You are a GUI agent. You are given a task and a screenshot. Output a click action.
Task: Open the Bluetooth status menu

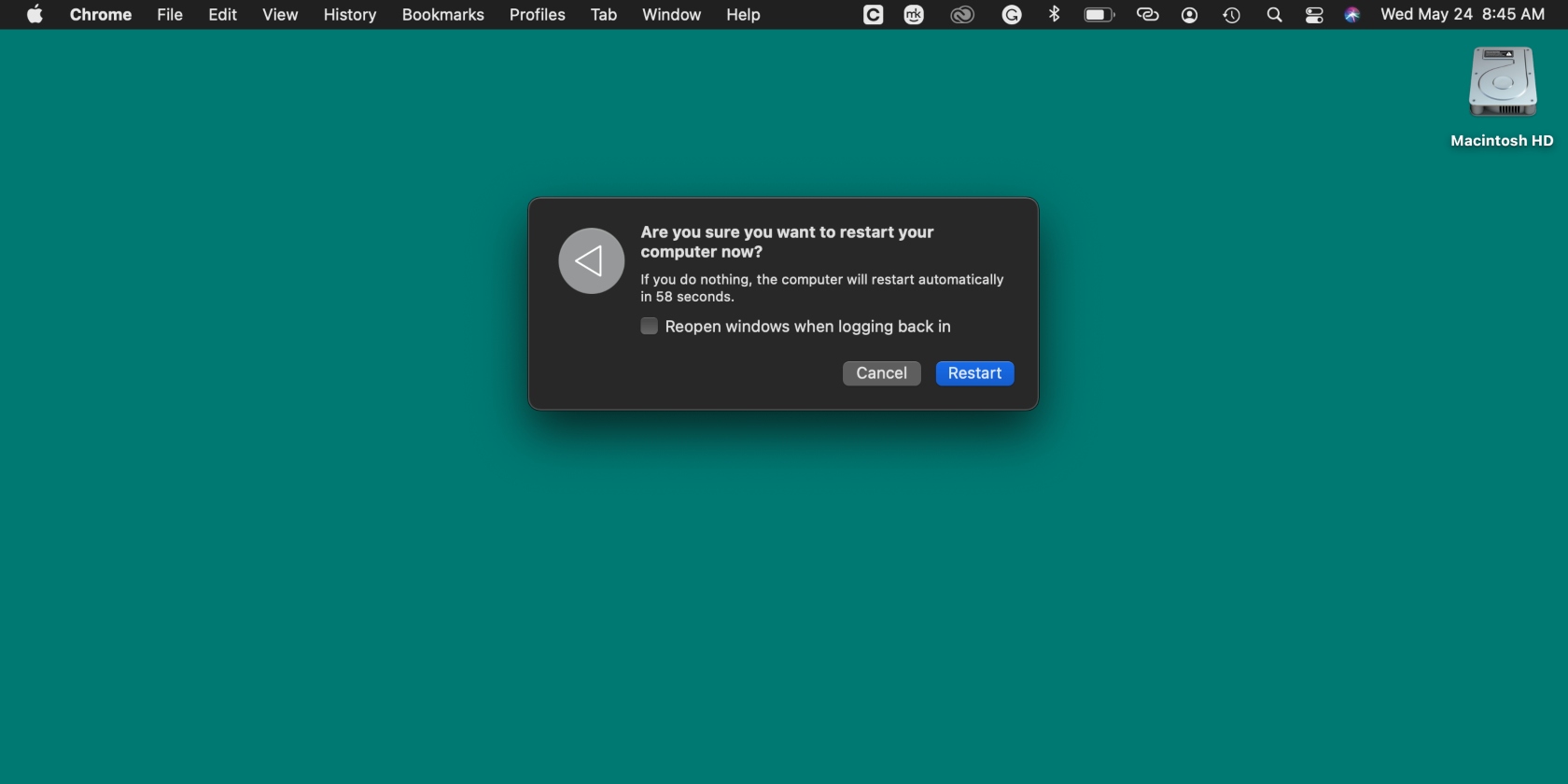point(1055,14)
